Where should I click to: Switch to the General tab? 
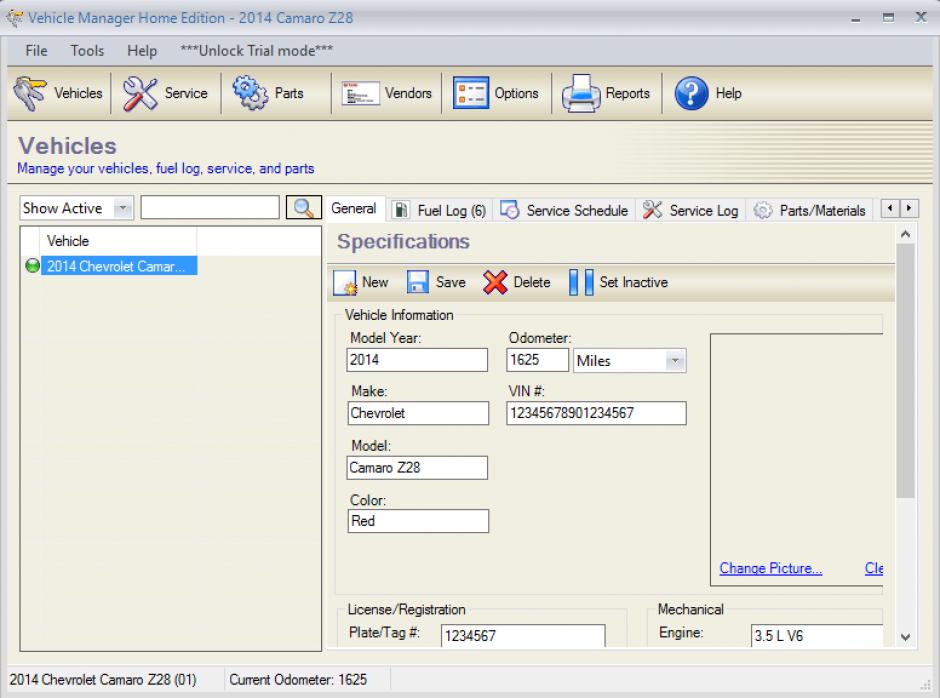click(354, 209)
